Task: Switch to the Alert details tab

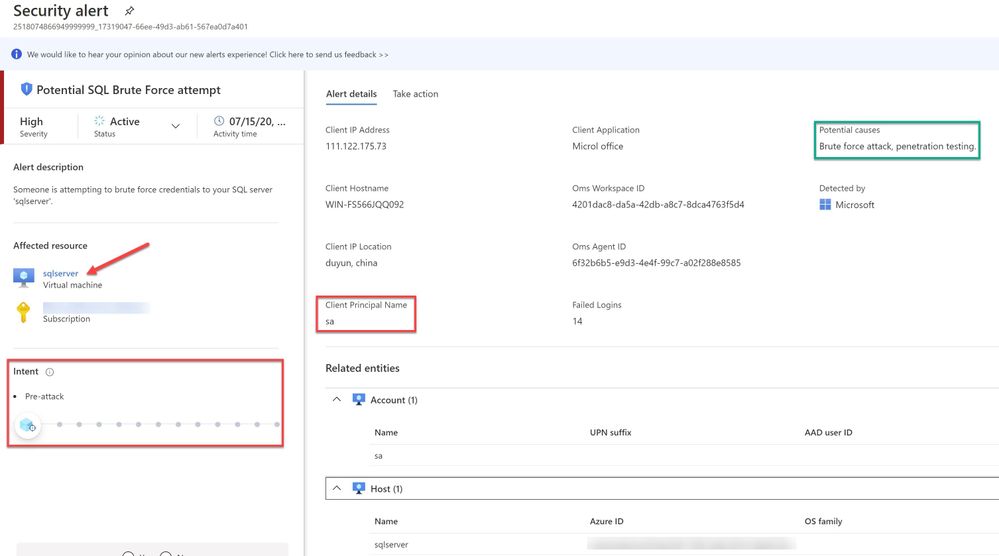Action: [351, 94]
